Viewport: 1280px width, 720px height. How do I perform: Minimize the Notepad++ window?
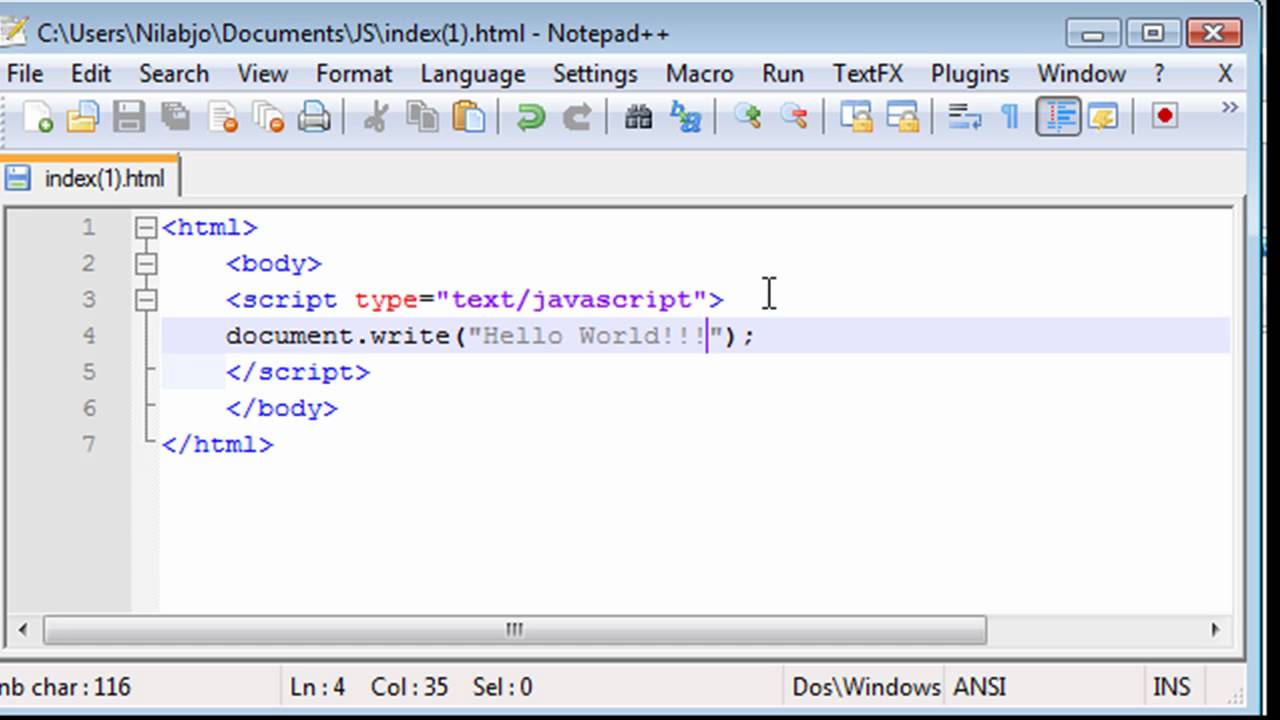click(1093, 33)
